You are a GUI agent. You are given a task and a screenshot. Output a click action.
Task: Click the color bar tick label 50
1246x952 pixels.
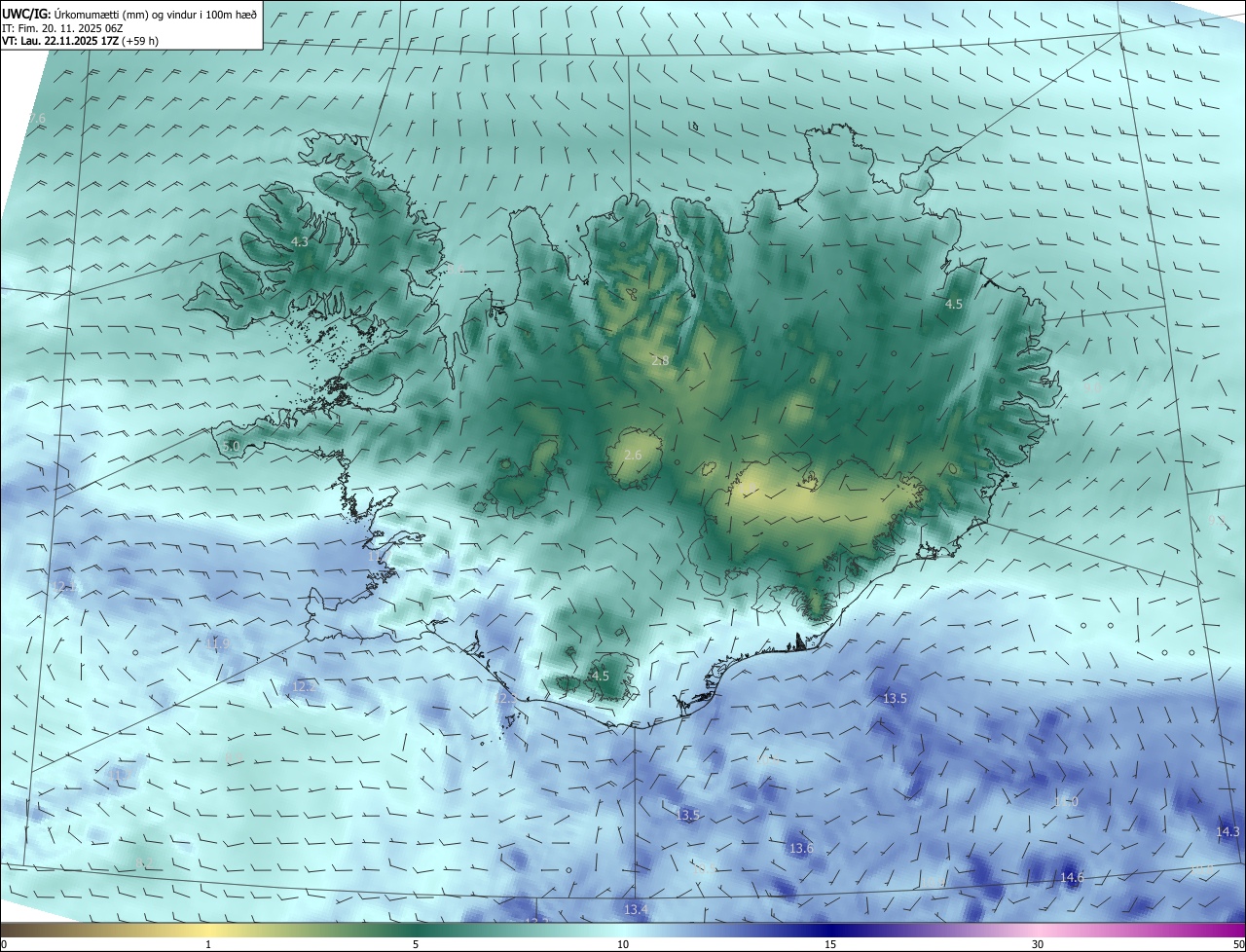tap(1238, 944)
